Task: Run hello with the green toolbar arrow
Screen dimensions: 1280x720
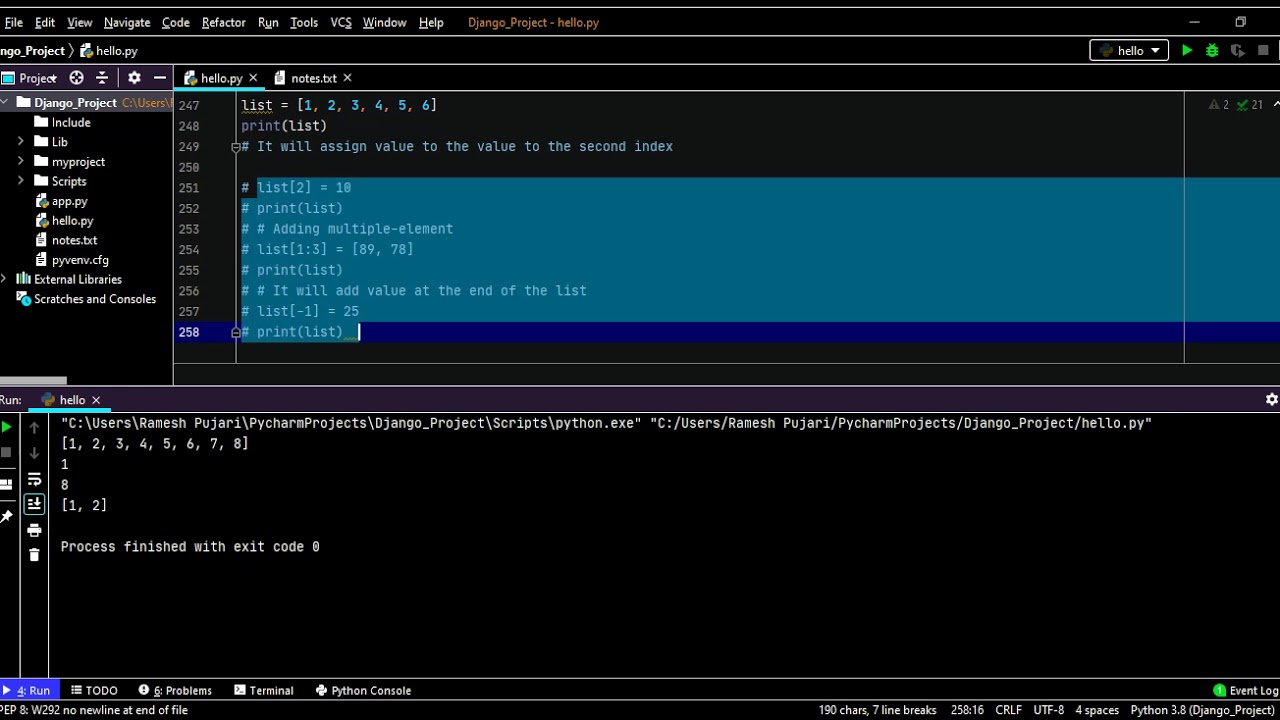Action: (1187, 50)
